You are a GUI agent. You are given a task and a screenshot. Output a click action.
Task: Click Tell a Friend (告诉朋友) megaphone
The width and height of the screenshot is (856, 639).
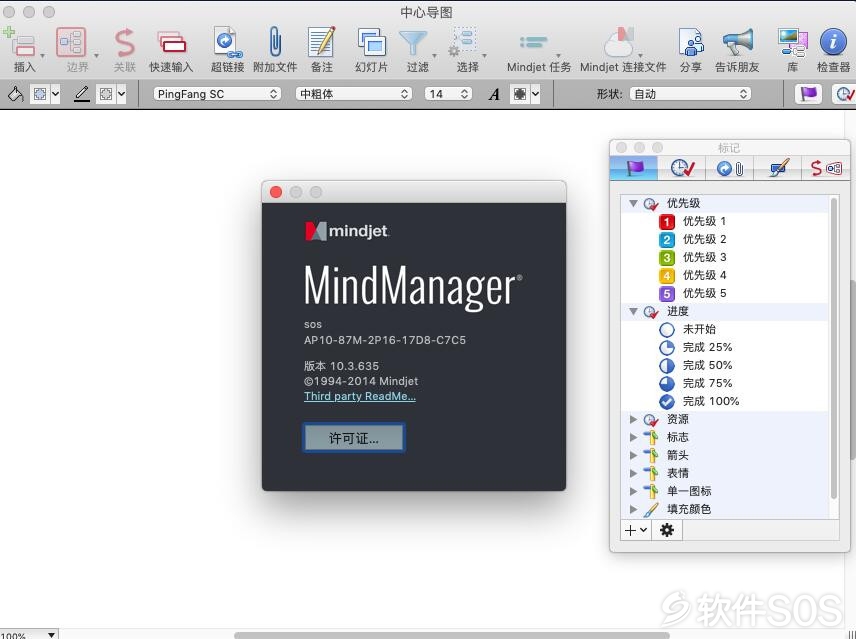[x=738, y=43]
